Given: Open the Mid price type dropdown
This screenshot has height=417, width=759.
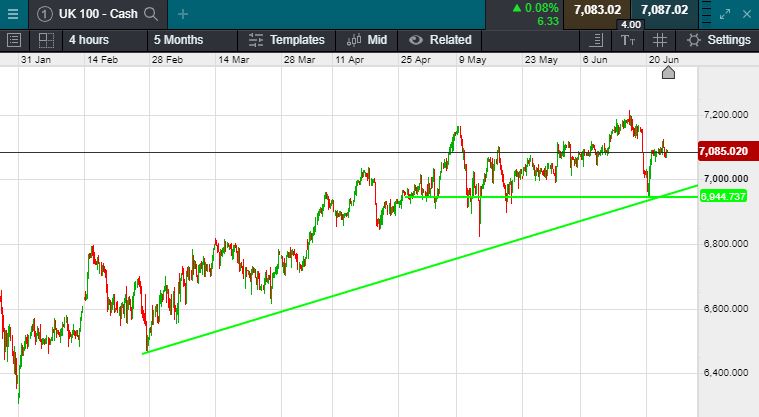Looking at the screenshot, I should (366, 40).
